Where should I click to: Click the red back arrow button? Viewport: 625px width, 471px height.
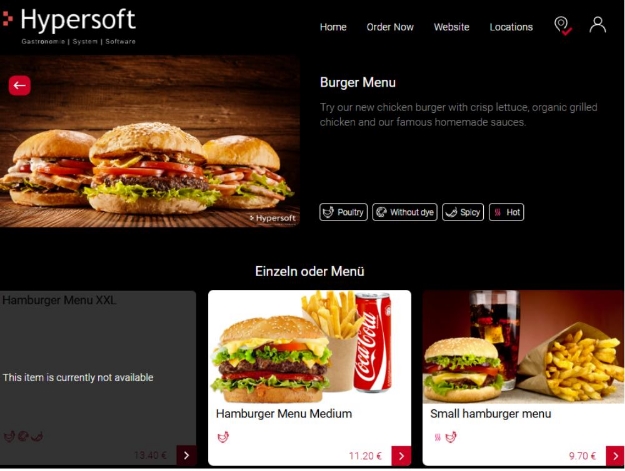pos(20,85)
